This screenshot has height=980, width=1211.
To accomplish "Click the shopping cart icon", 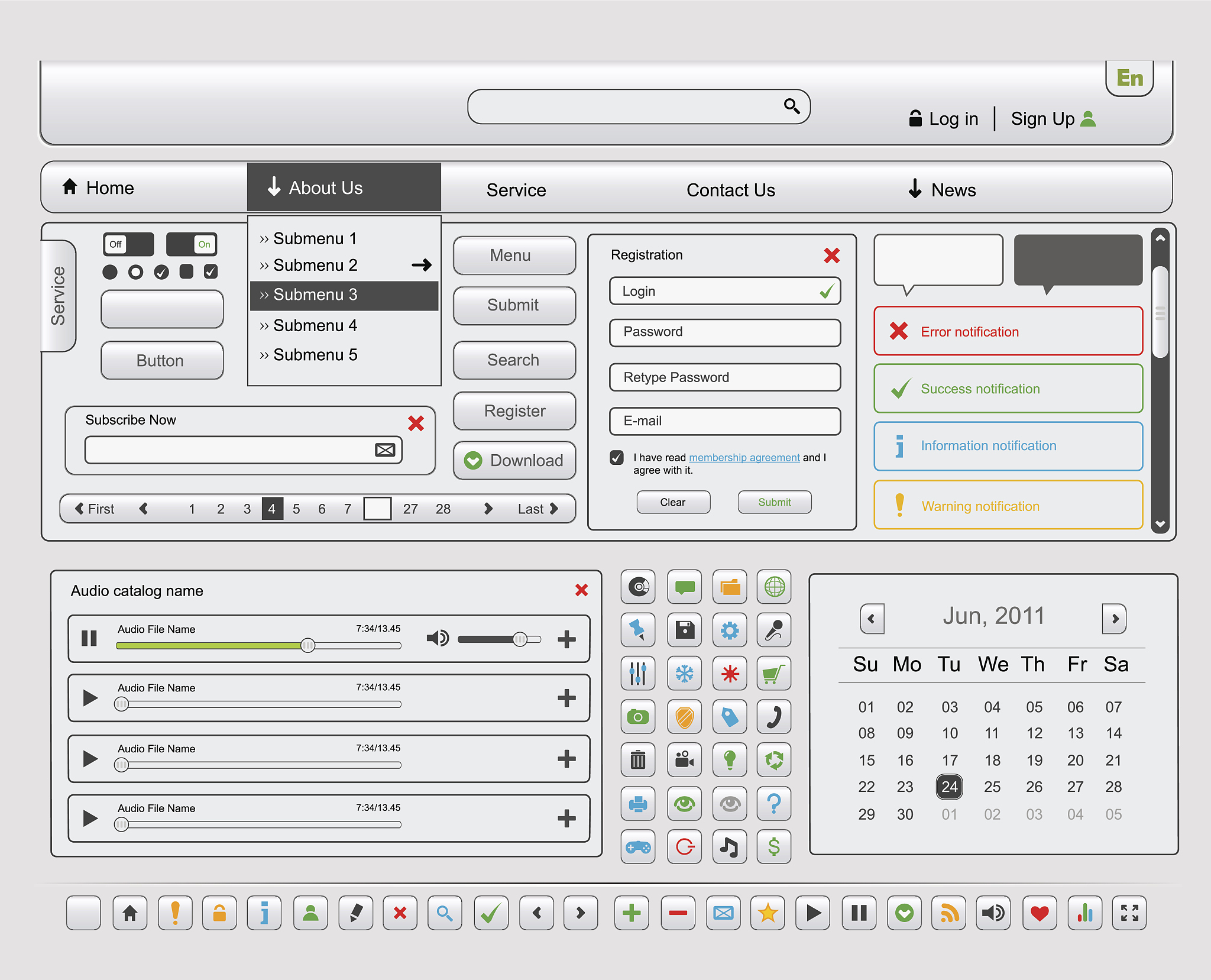I will (773, 674).
